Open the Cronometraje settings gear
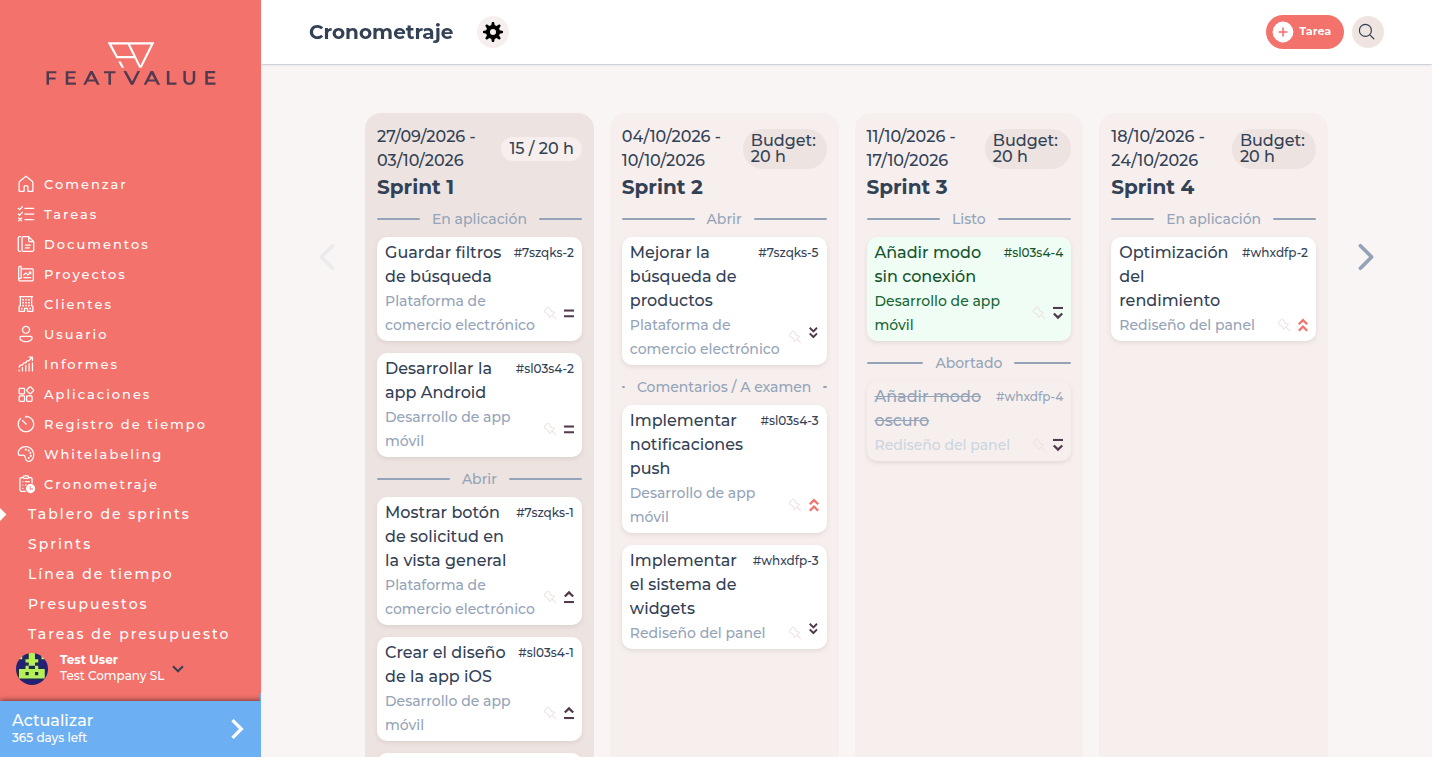 (x=493, y=32)
